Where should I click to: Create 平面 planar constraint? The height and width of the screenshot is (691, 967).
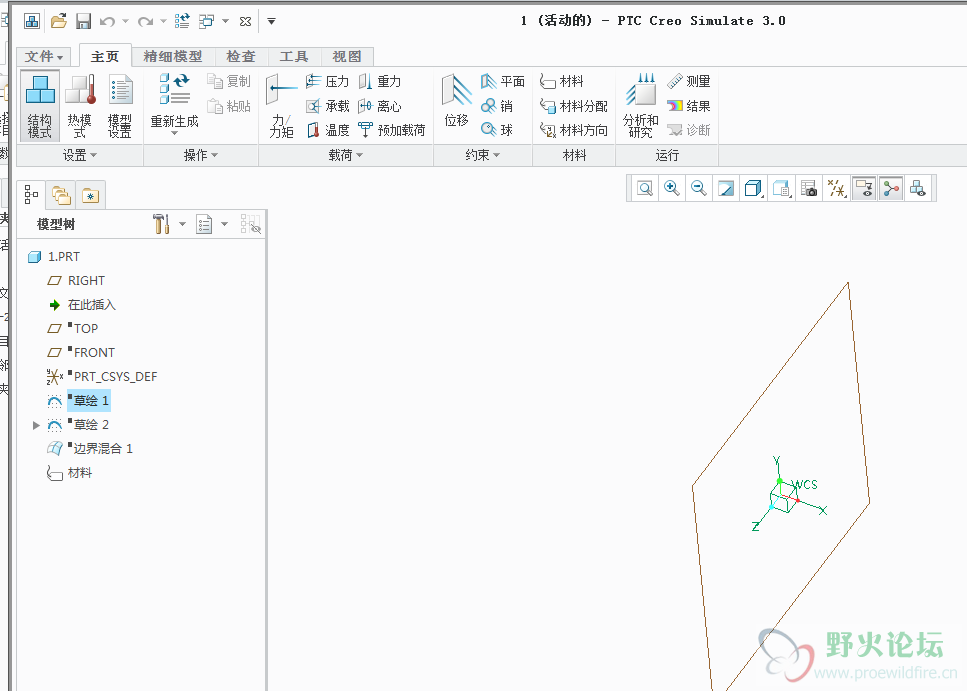click(x=503, y=81)
